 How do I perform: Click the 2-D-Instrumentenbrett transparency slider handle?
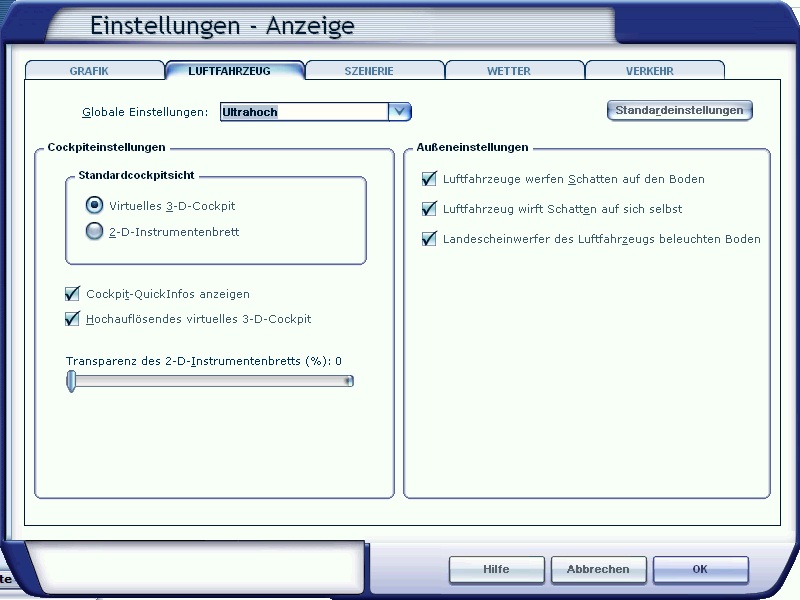tap(69, 381)
